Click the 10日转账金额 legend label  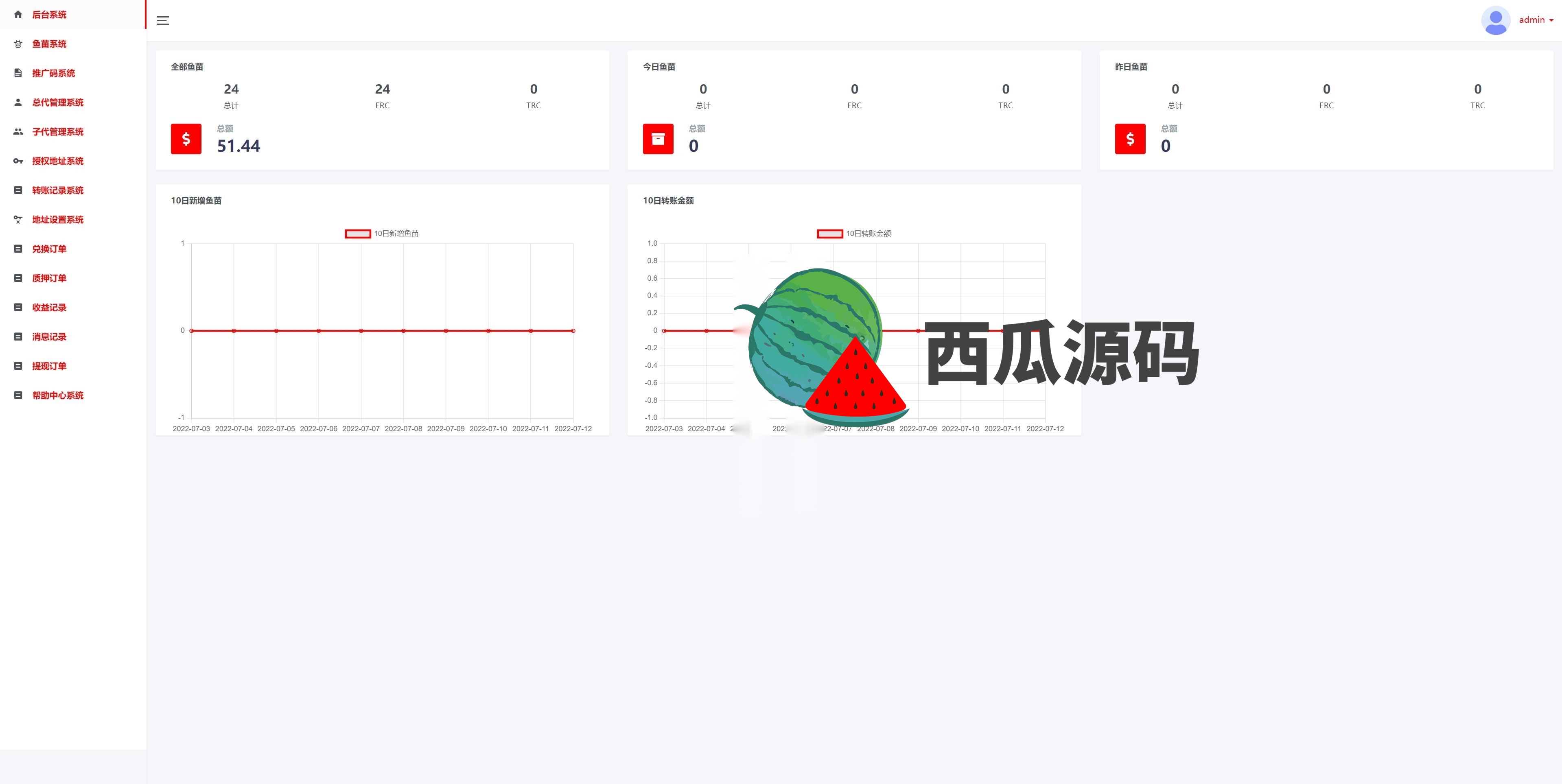point(869,234)
